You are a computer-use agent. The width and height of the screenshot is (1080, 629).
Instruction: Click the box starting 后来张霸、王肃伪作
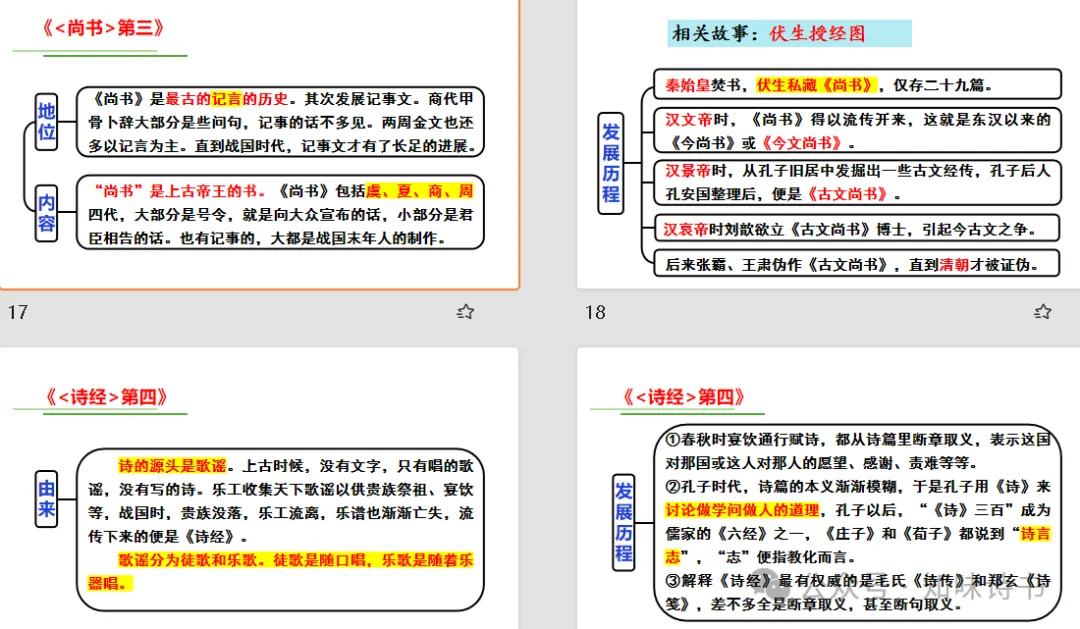pos(856,264)
